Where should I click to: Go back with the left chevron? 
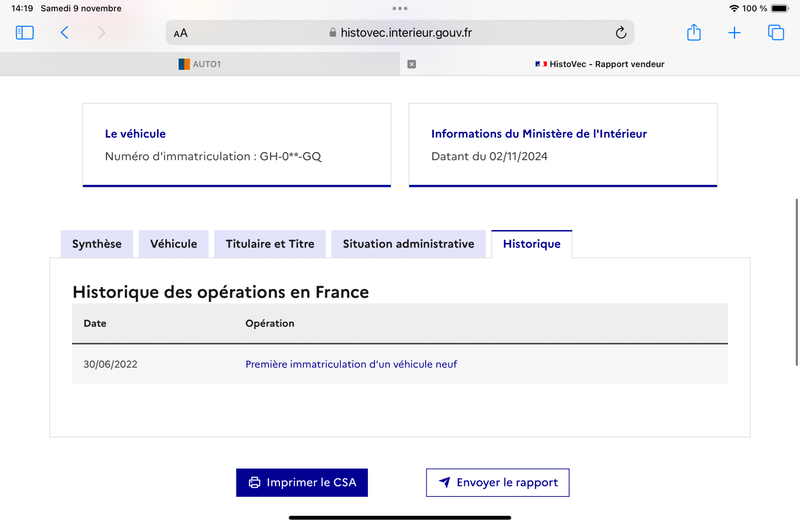point(64,33)
